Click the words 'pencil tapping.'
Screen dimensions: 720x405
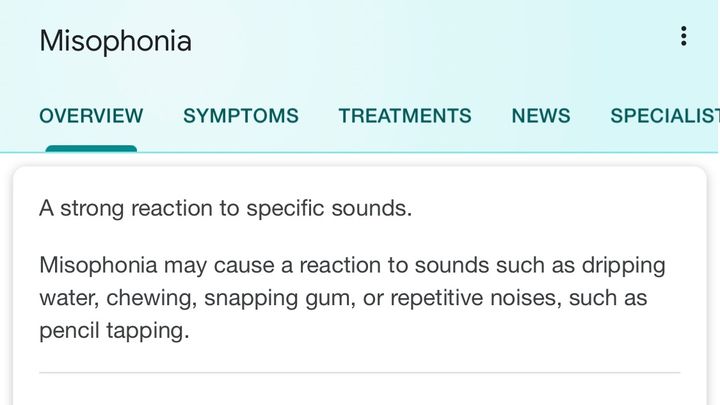(x=114, y=331)
